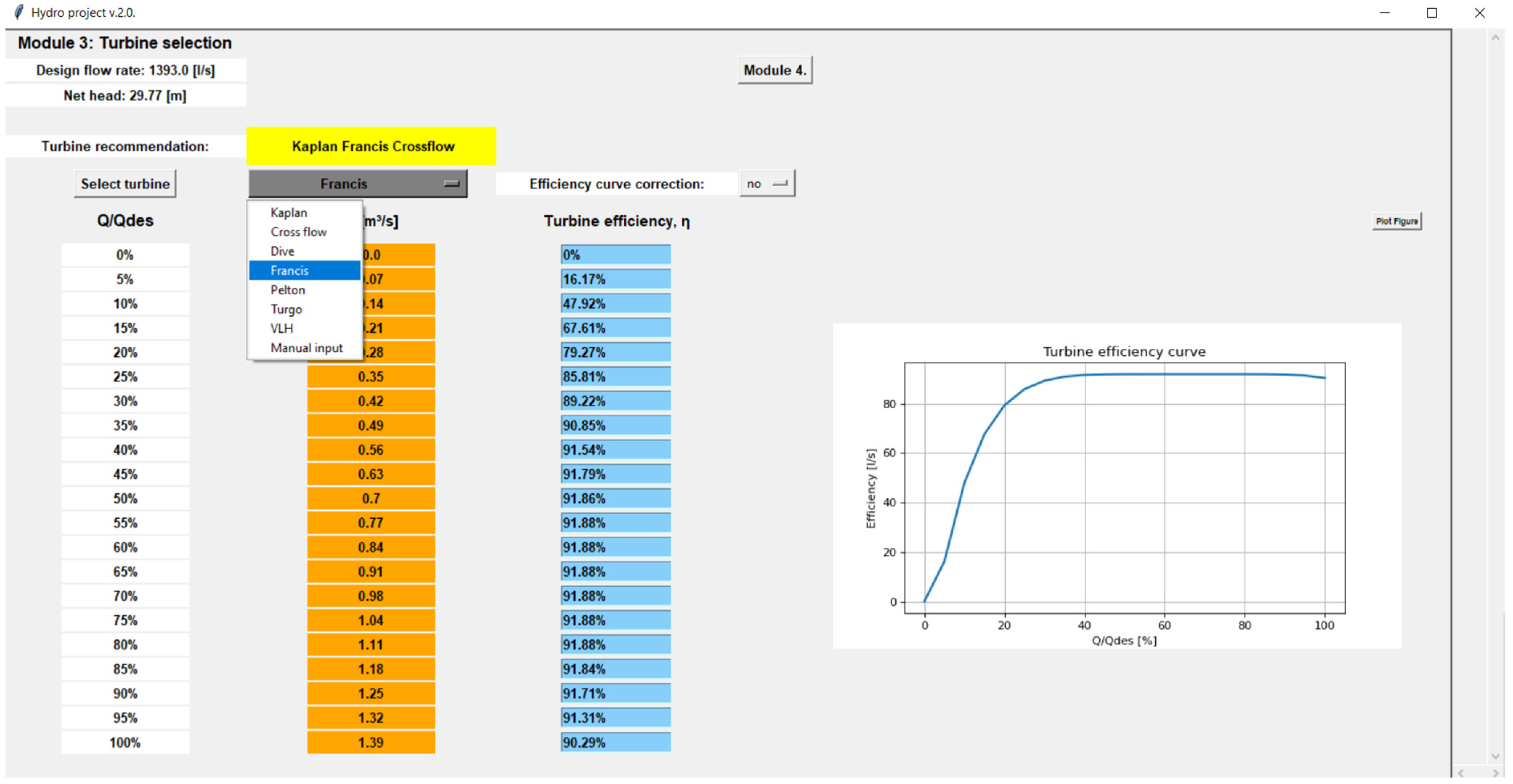Pick Pelton from the turbine list

click(x=287, y=290)
